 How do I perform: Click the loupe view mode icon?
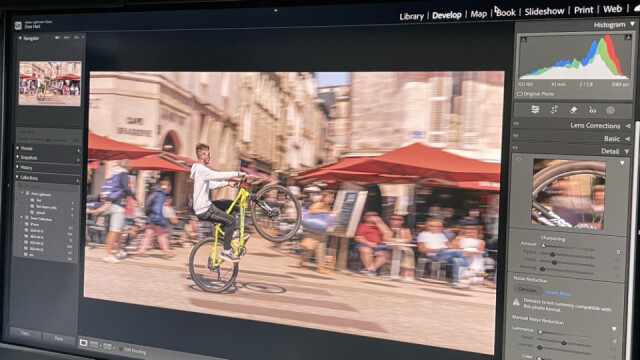(x=83, y=342)
